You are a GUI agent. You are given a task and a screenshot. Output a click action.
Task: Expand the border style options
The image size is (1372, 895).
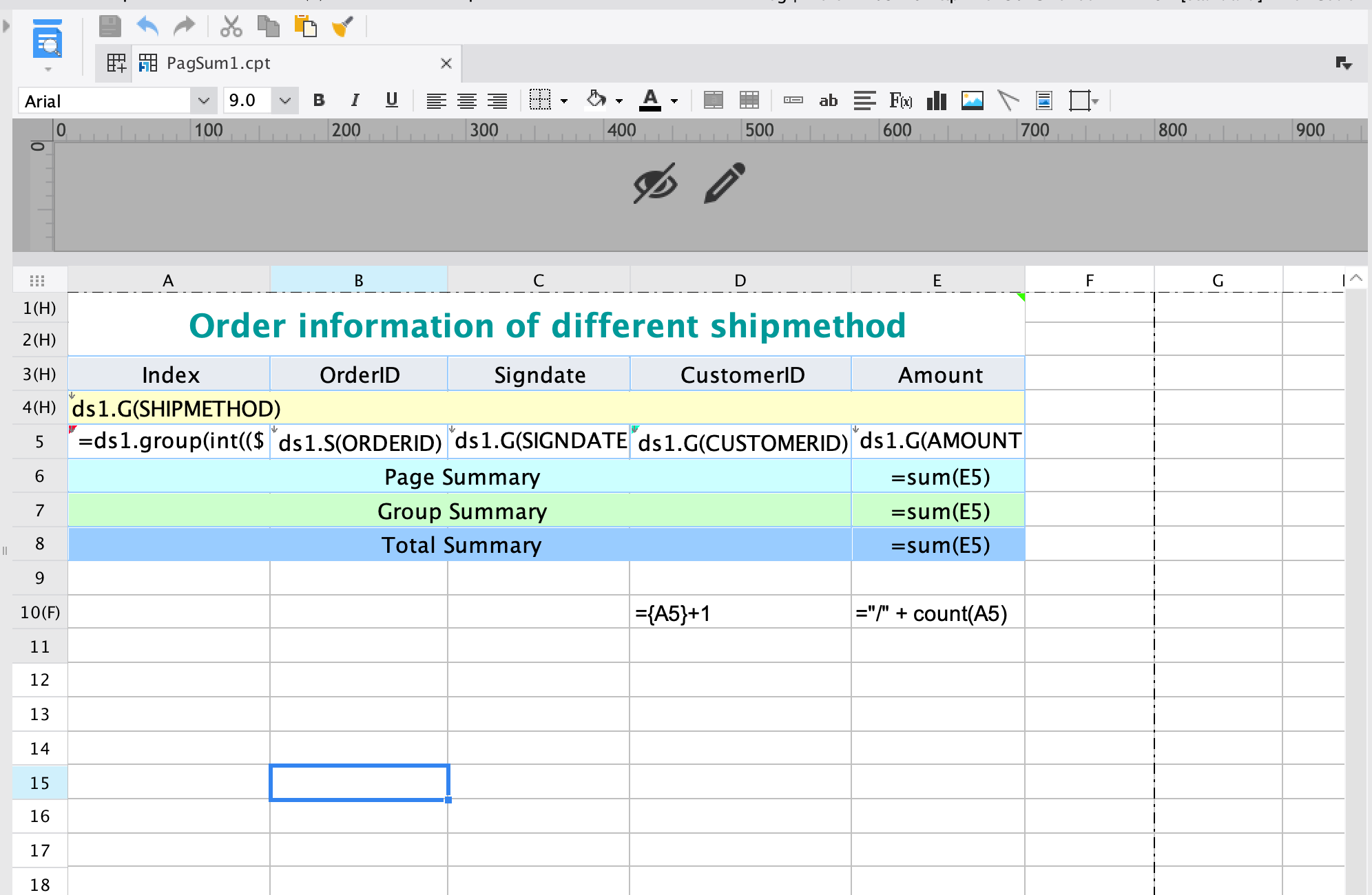(563, 101)
